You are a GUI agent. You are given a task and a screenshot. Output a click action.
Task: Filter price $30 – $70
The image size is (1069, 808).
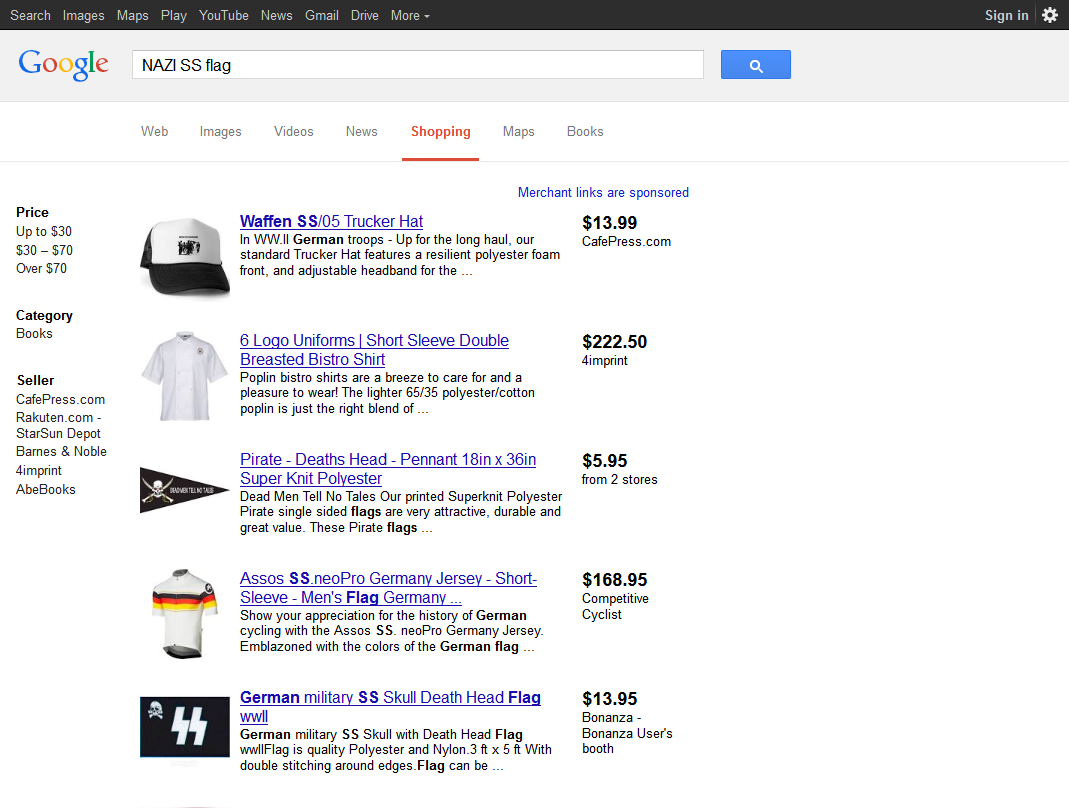coord(44,250)
